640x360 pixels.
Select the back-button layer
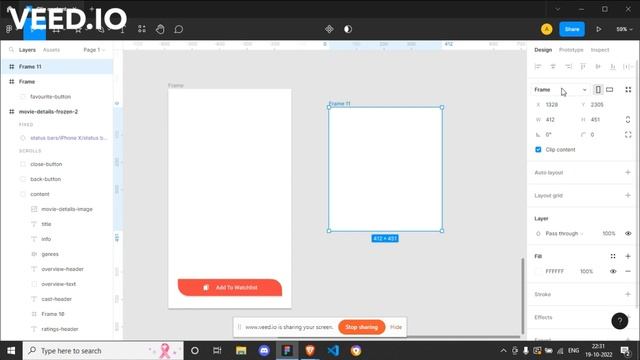[57, 179]
